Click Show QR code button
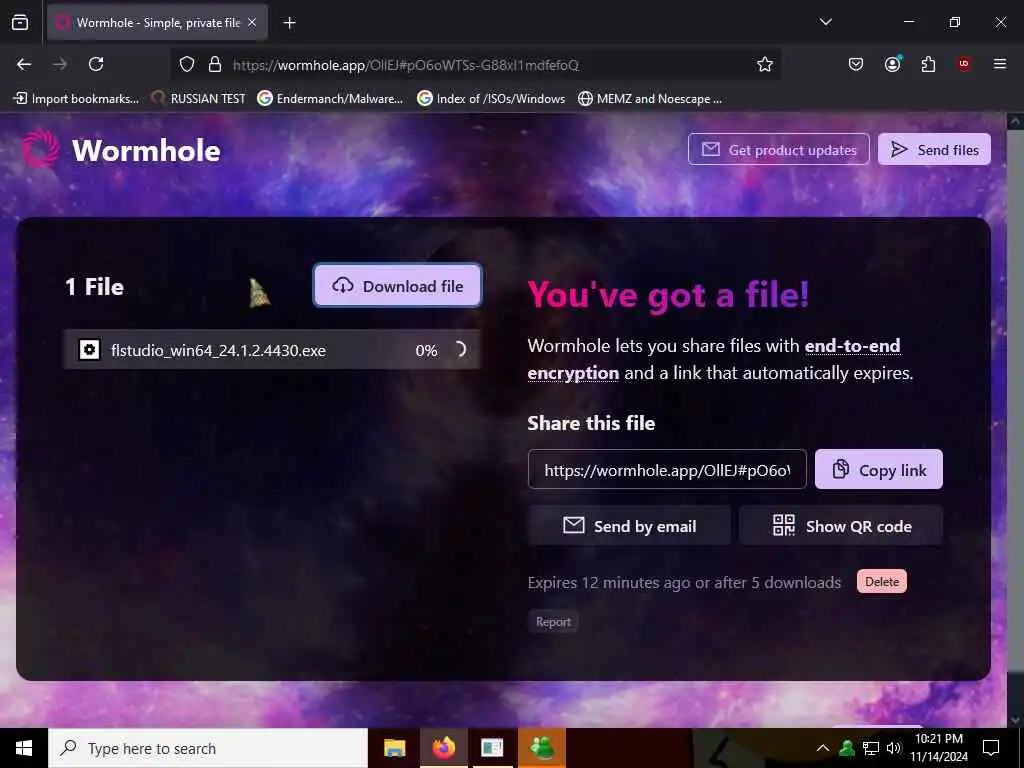 coord(841,526)
